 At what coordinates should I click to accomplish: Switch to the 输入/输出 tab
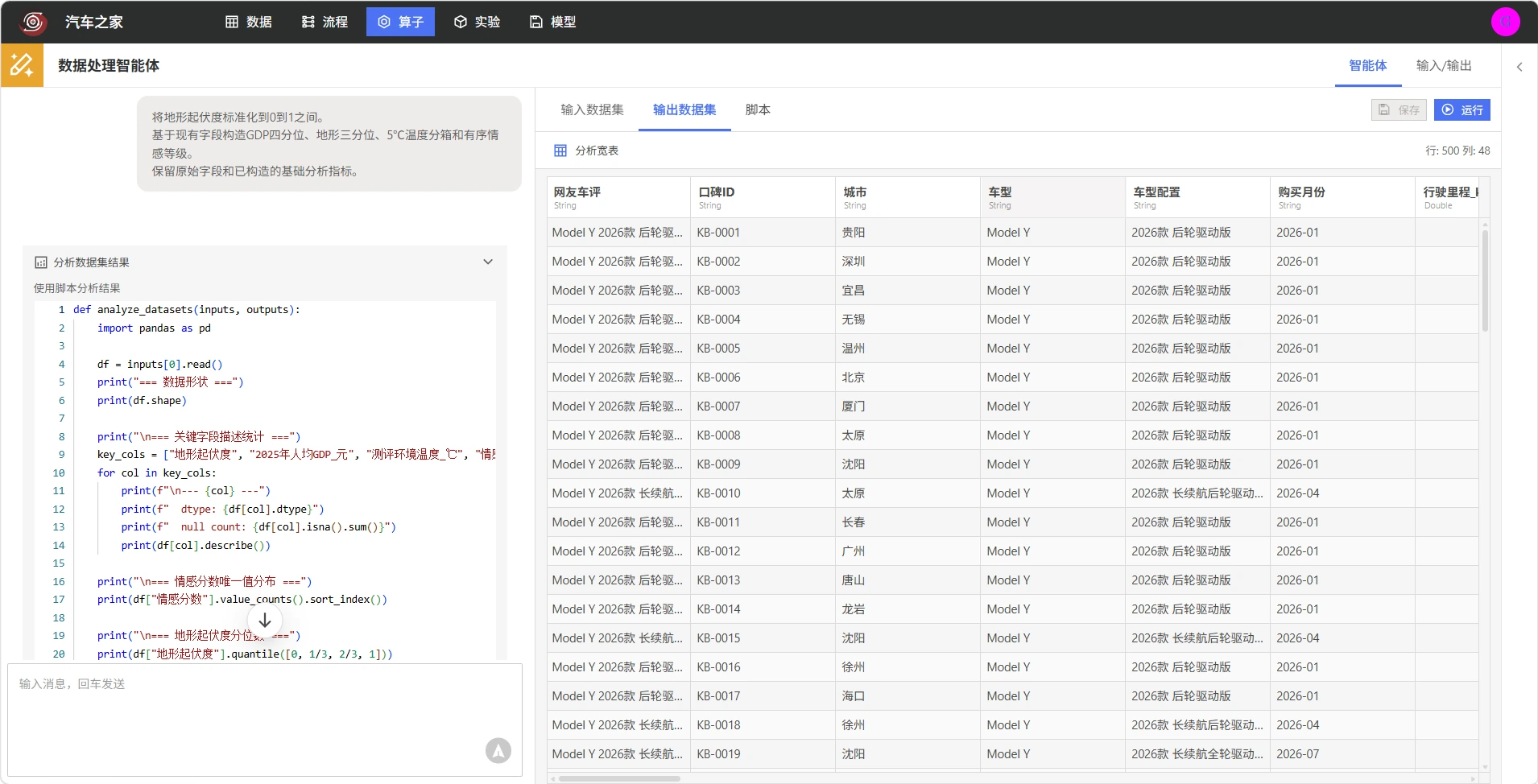pos(1444,66)
